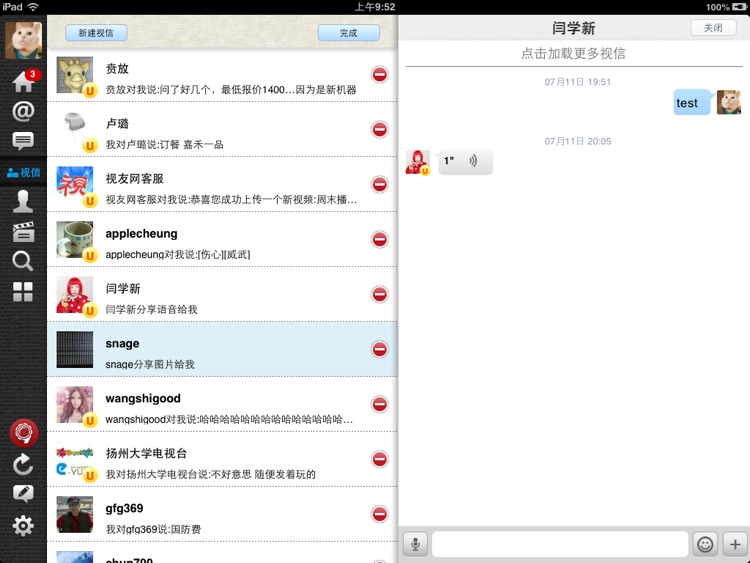The height and width of the screenshot is (563, 750).
Task: Open the @ mentions icon in sidebar
Action: pos(23,111)
